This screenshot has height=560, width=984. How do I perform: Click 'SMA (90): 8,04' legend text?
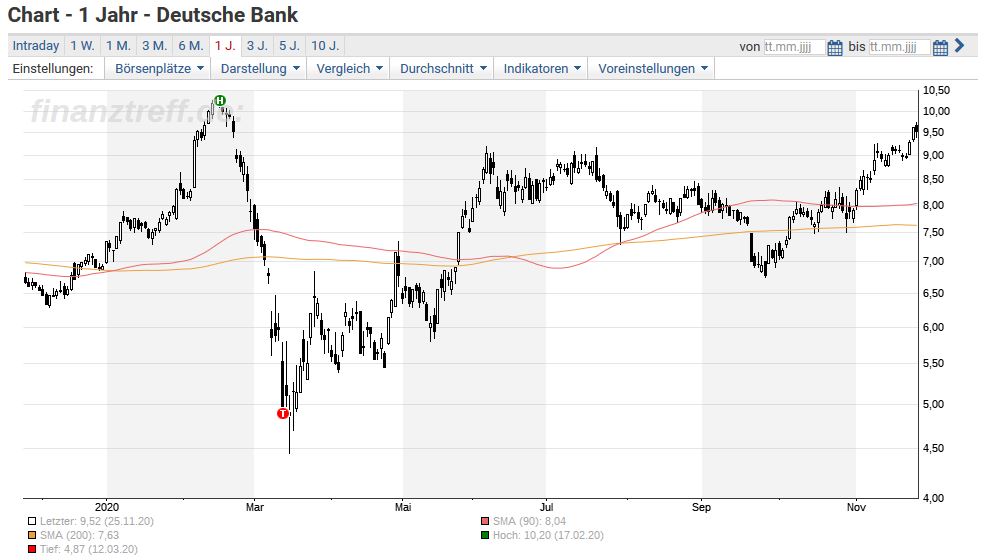(529, 522)
